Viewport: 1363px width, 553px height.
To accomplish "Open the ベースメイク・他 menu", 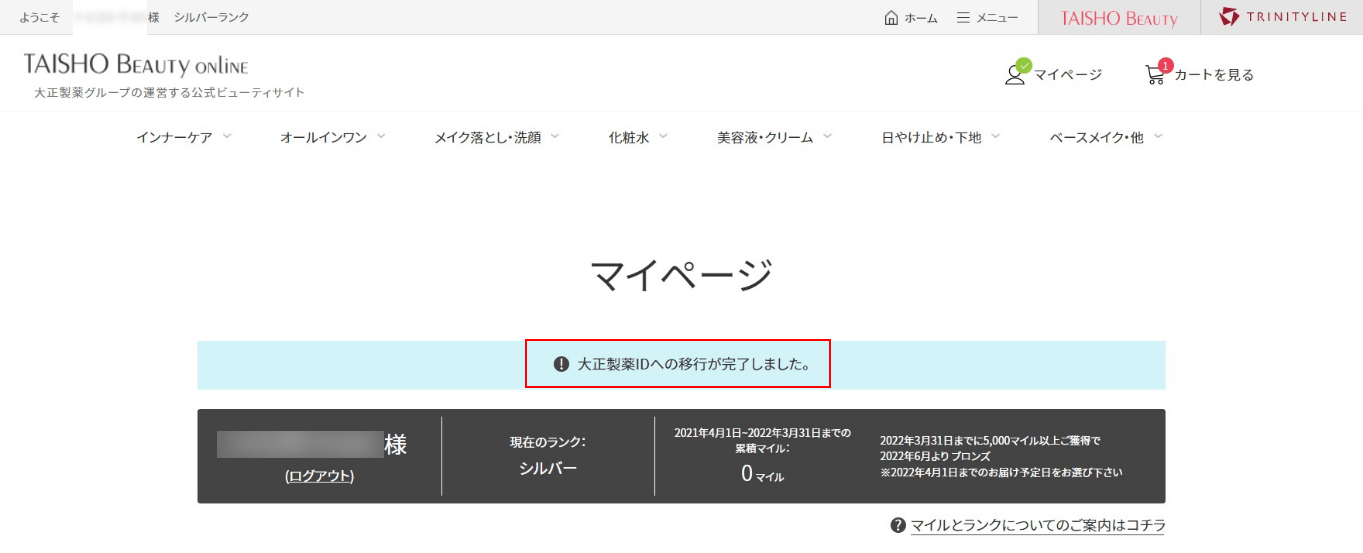I will pyautogui.click(x=1096, y=138).
